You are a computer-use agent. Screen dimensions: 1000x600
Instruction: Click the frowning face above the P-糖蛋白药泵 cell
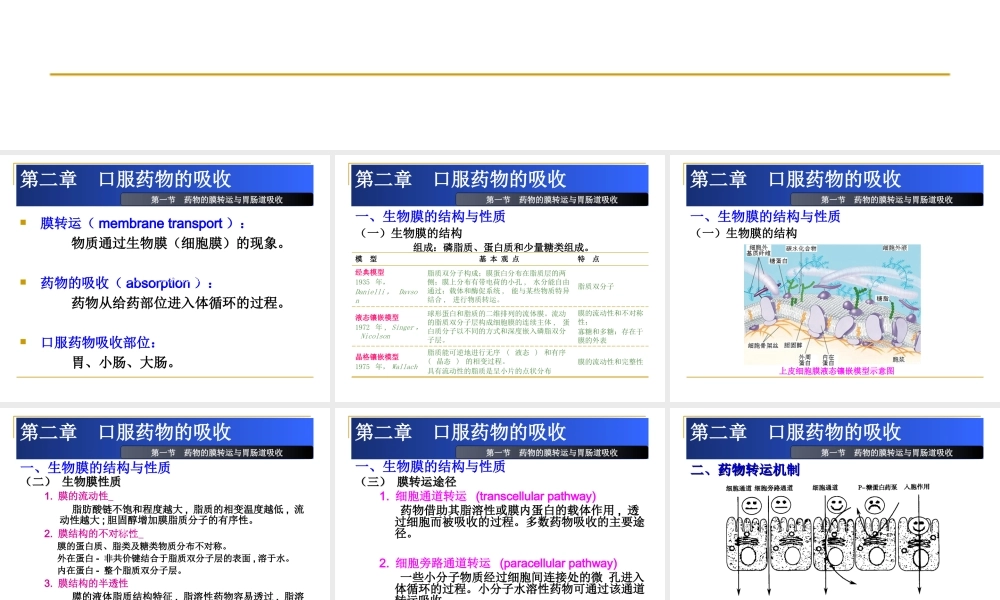point(875,505)
